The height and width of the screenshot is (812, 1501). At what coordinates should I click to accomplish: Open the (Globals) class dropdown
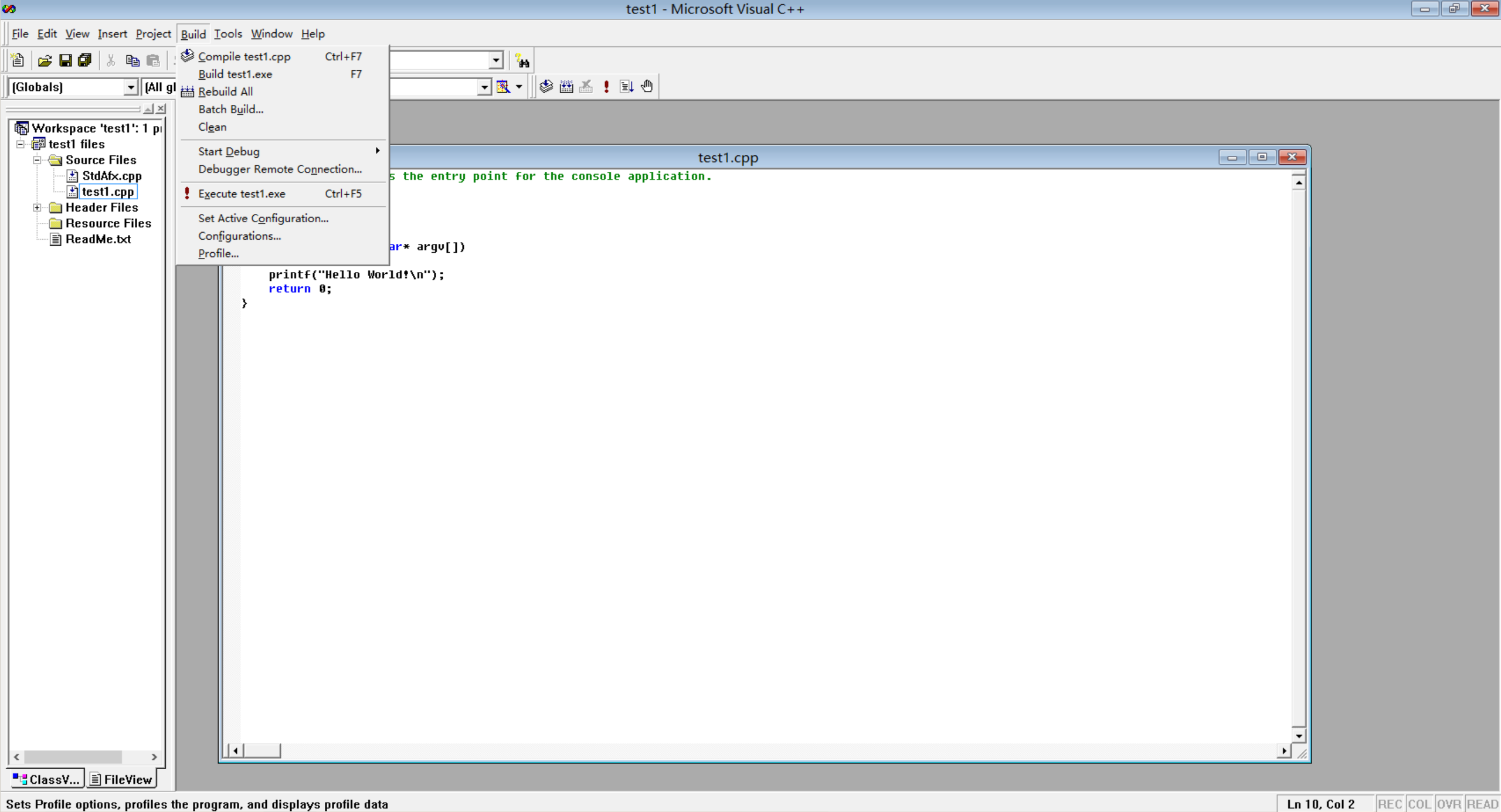click(x=131, y=87)
